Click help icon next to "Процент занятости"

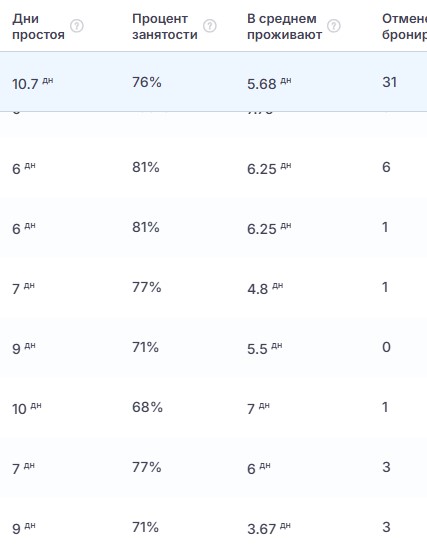pyautogui.click(x=210, y=26)
